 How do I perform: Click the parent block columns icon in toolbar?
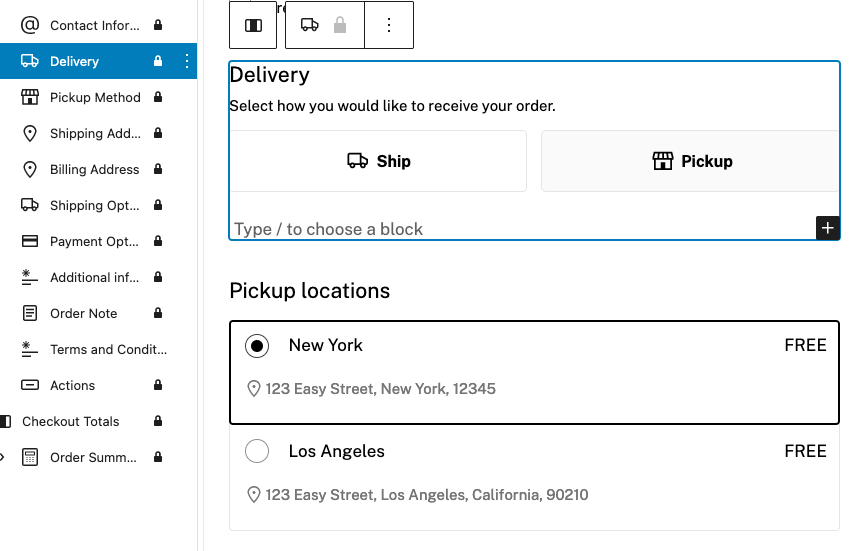253,25
